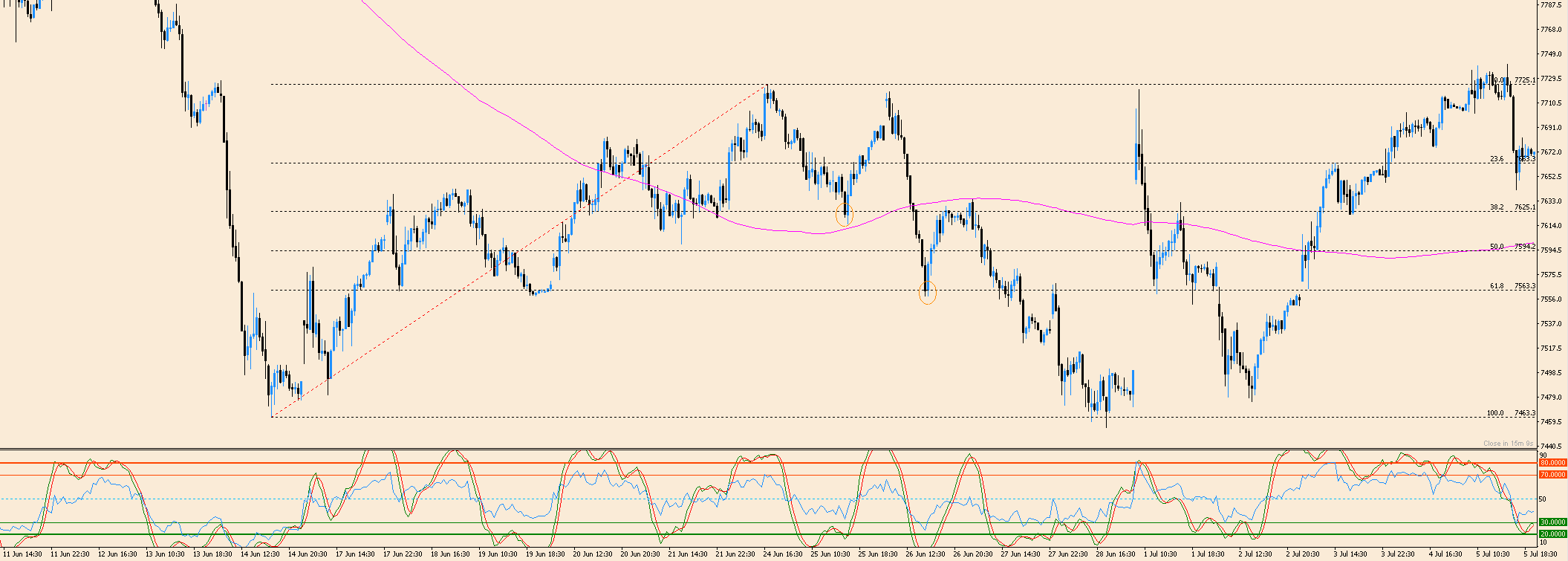Click the 7768.0 price on the price scale
Screen dimensions: 1568x561
[x=1551, y=29]
